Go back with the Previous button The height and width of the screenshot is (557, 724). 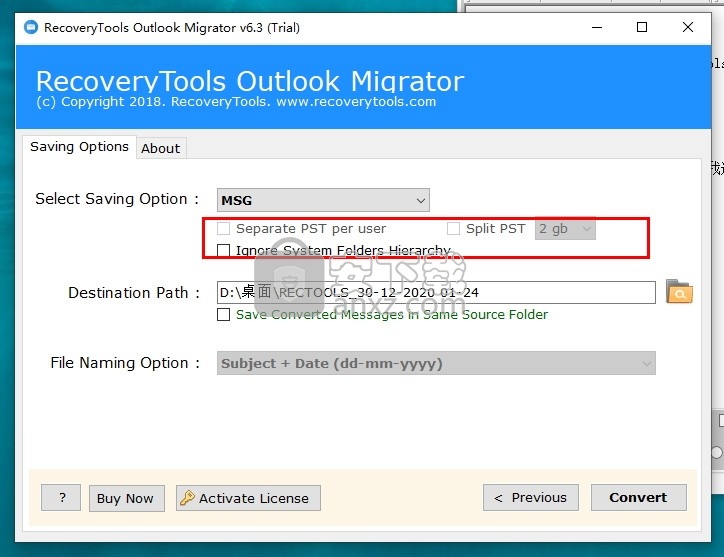(x=531, y=497)
